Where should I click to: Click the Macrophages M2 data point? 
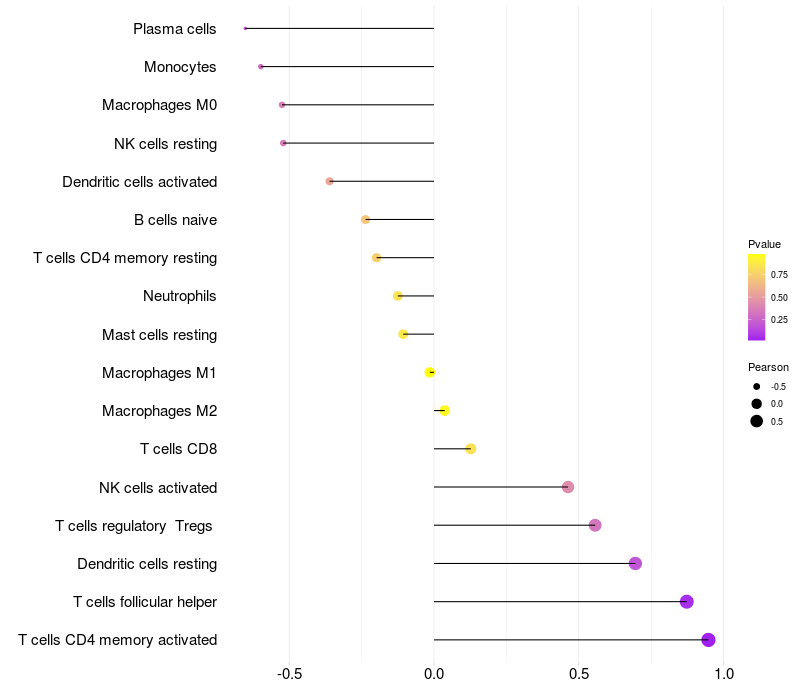444,411
